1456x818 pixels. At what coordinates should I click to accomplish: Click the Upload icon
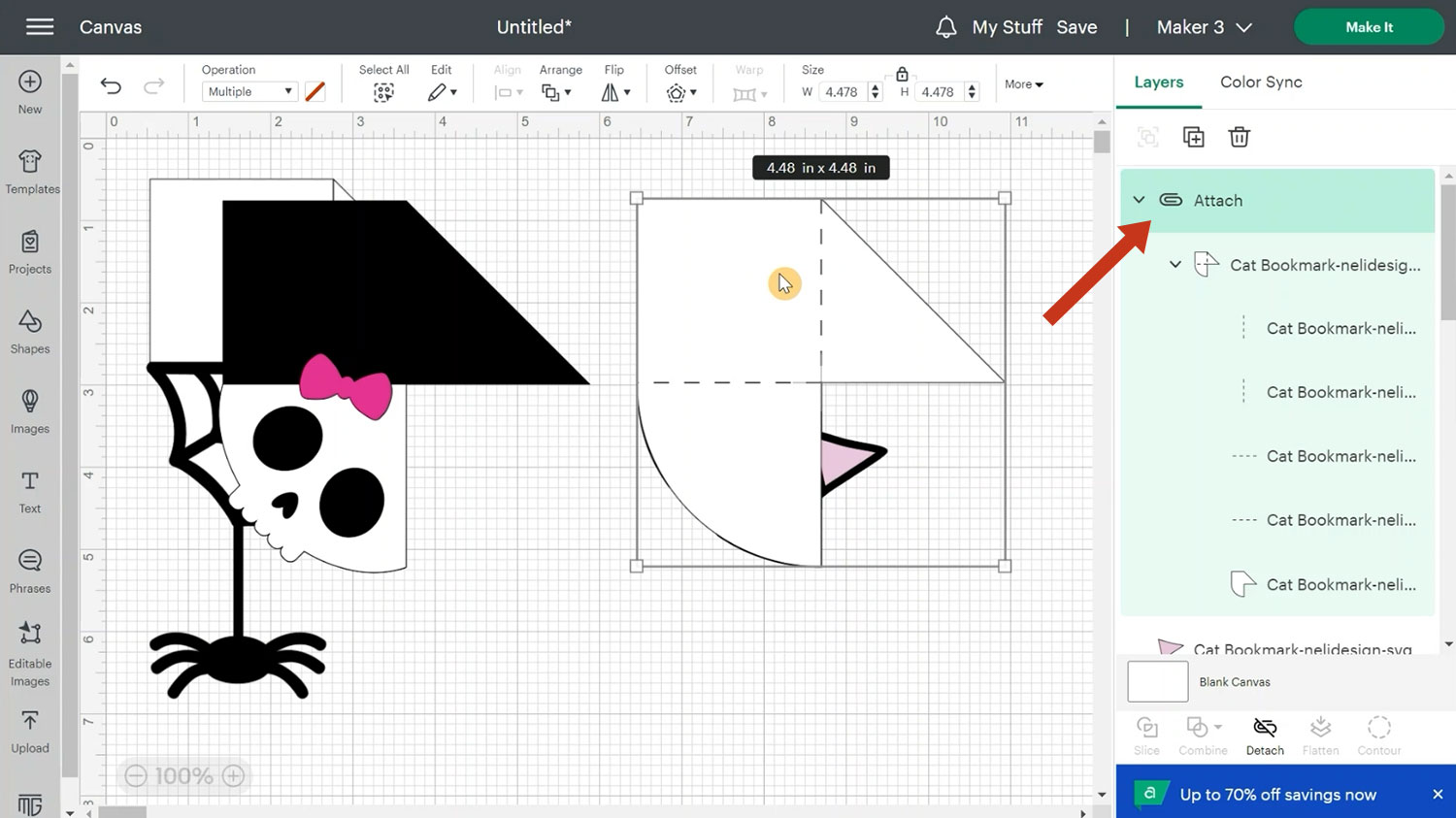(x=30, y=731)
